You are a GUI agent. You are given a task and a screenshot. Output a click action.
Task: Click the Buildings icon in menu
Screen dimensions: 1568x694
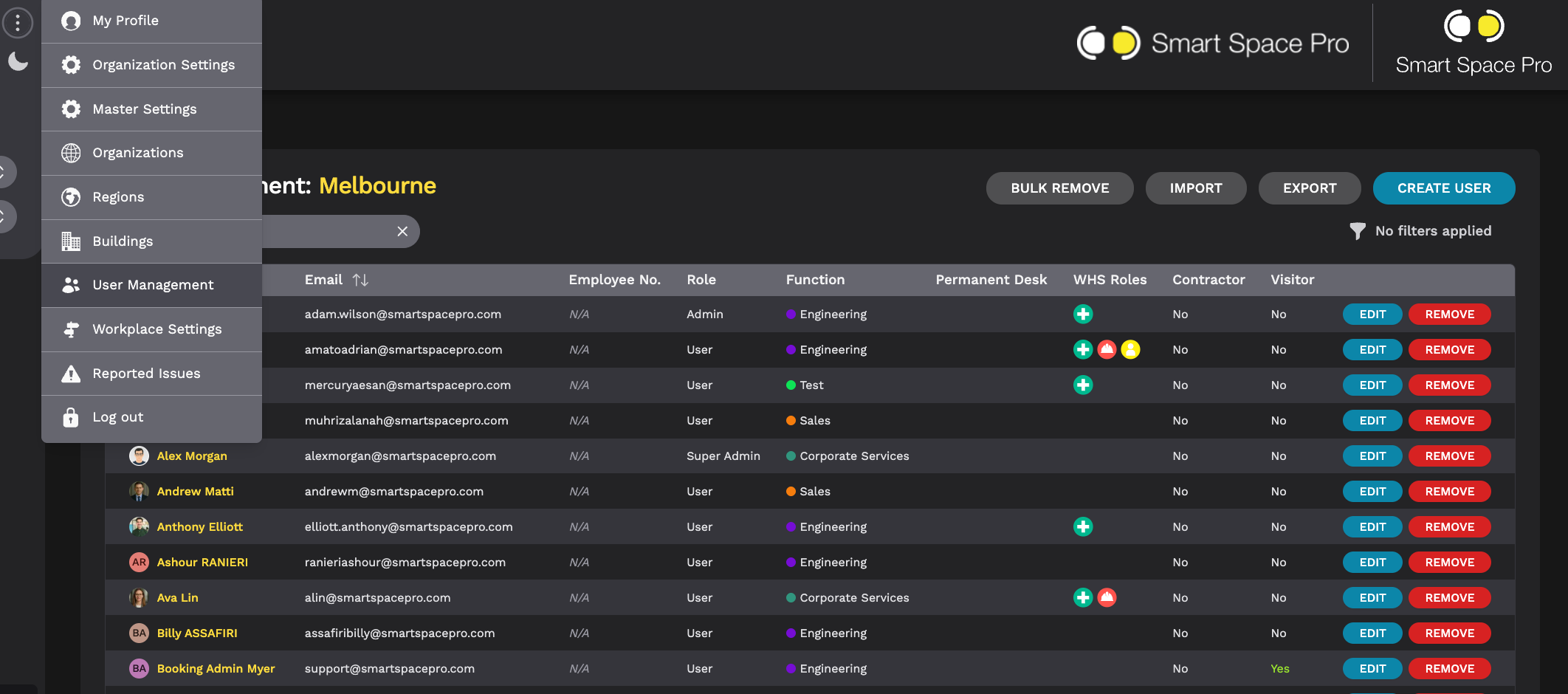[71, 241]
